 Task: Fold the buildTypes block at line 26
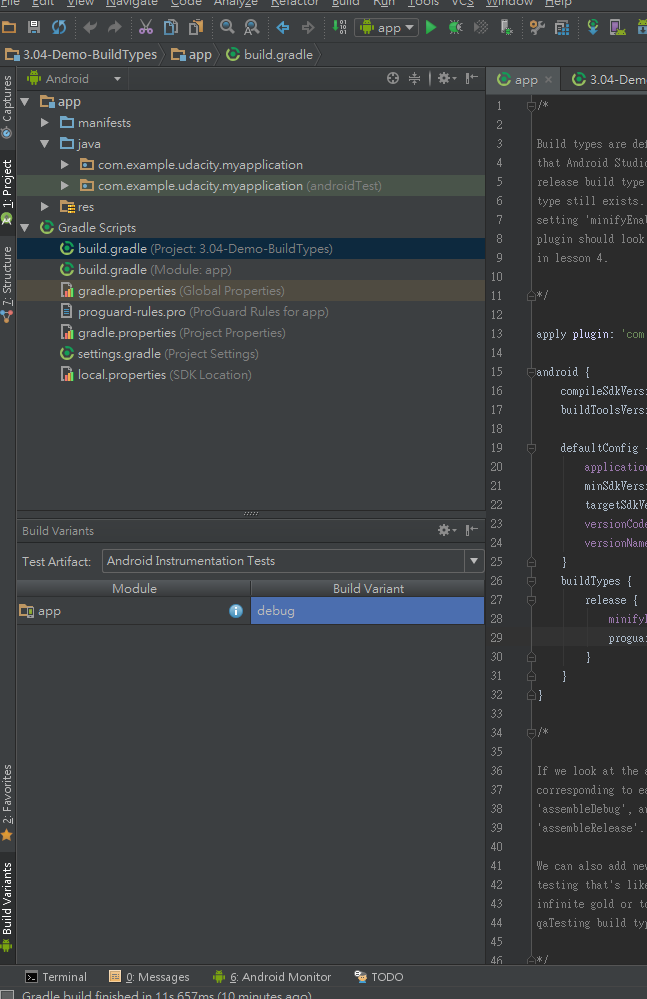pyautogui.click(x=531, y=581)
